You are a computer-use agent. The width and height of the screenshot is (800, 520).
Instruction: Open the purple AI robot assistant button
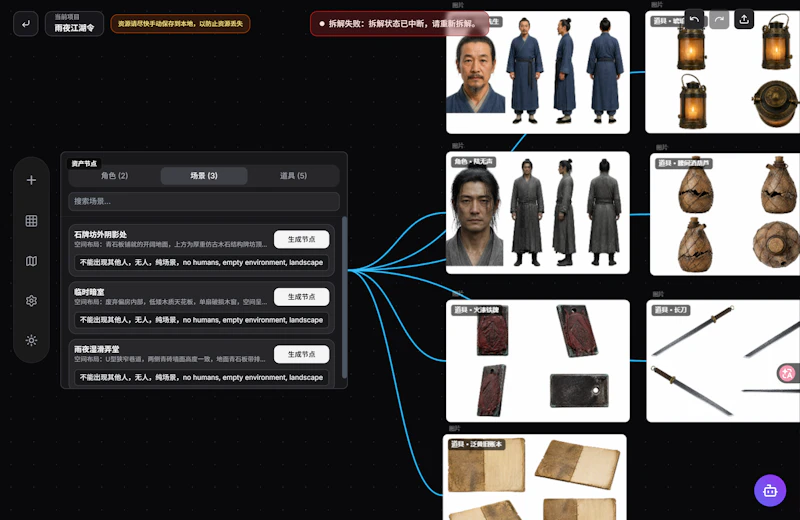770,490
